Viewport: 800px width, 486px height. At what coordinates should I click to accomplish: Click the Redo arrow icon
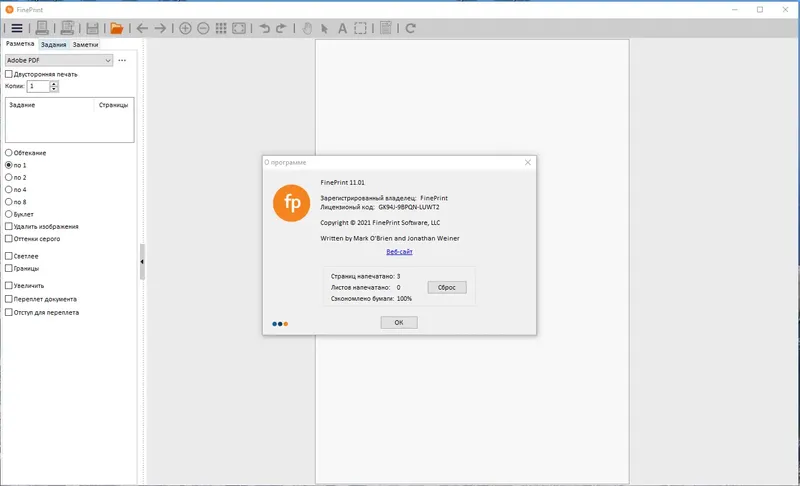(281, 29)
